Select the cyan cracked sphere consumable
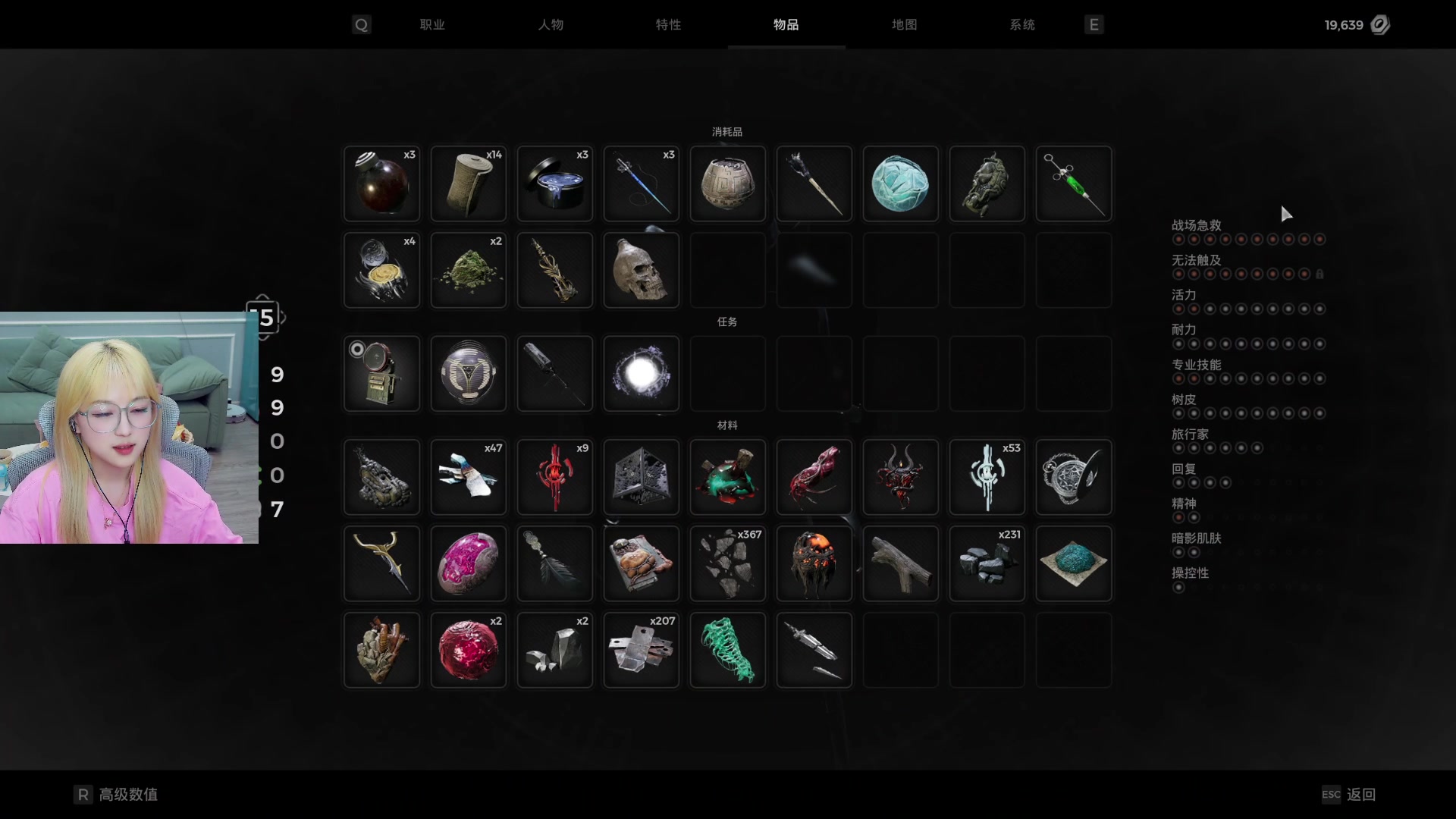Image resolution: width=1456 pixels, height=819 pixels. point(901,184)
